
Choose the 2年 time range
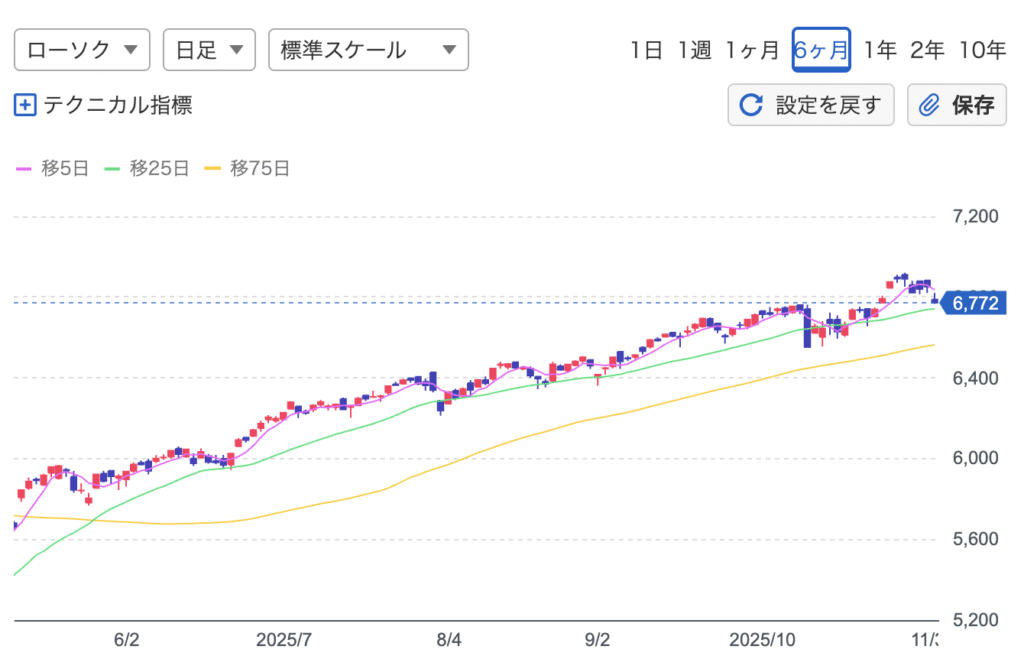click(927, 50)
